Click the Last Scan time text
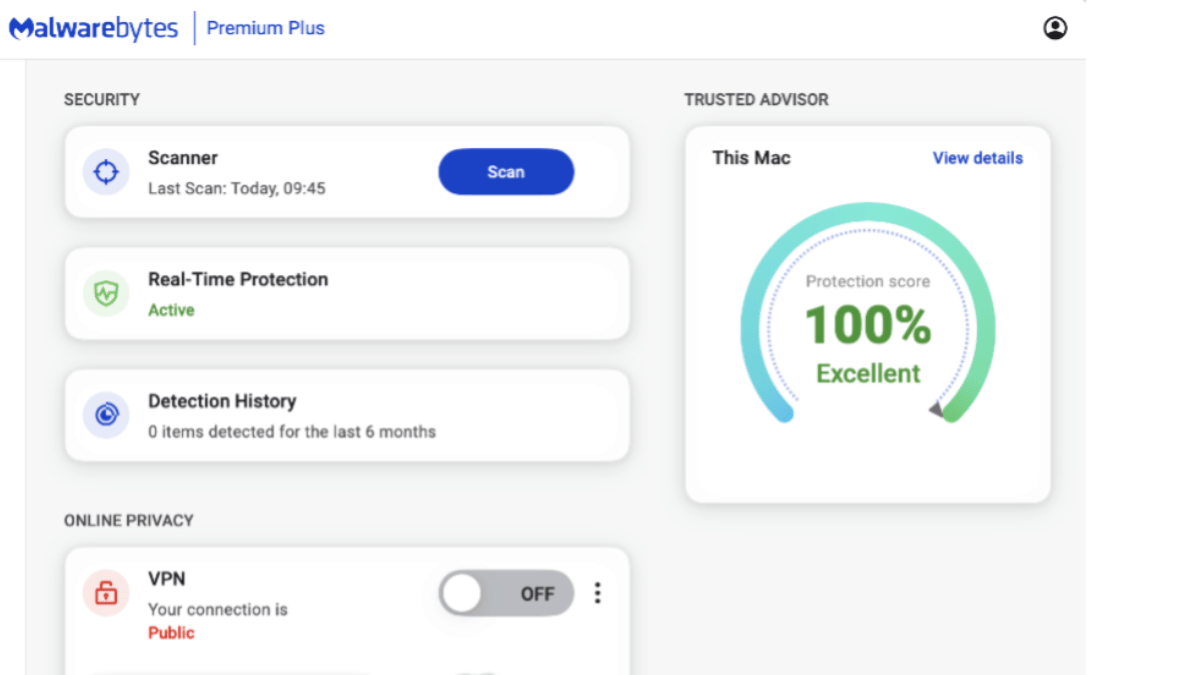 237,188
